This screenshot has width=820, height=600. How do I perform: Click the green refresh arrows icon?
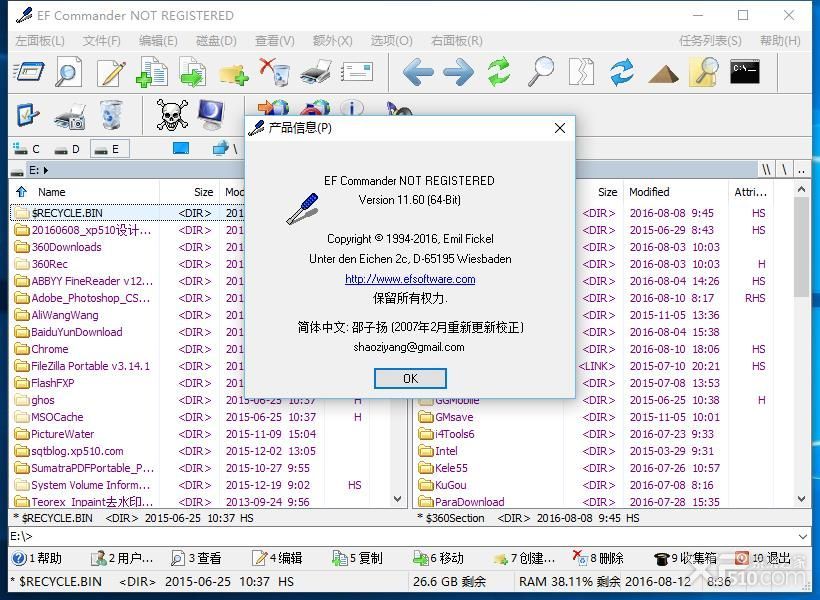pyautogui.click(x=499, y=71)
